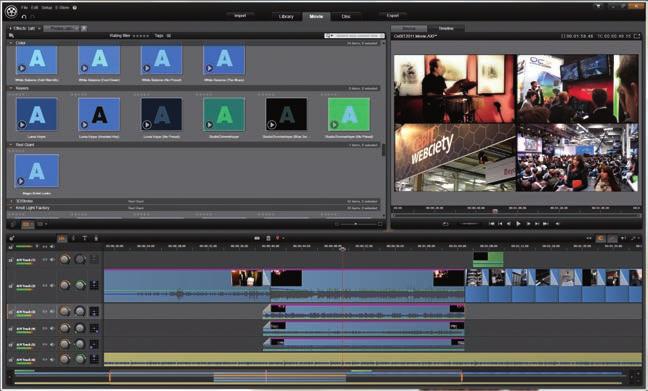Screen dimensions: 648x391
Task: Collapse the Red Giant effects section
Action: click(x=11, y=145)
